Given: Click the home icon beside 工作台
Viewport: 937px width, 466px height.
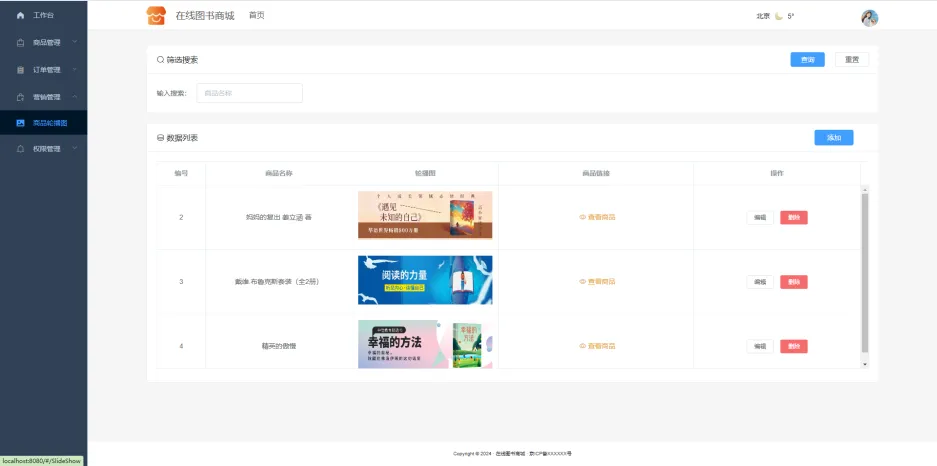Looking at the screenshot, I should click(21, 16).
